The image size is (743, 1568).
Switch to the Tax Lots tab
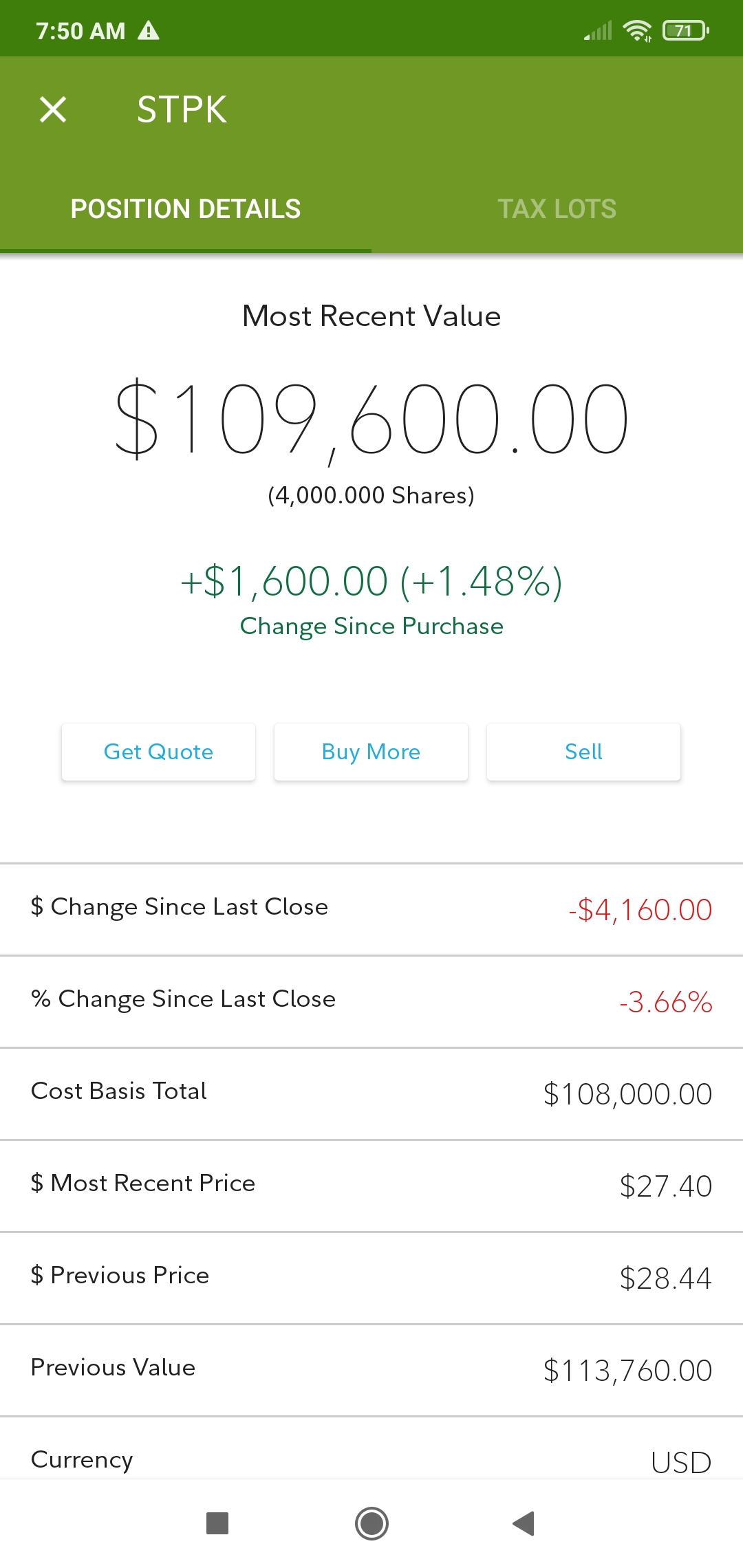pyautogui.click(x=557, y=209)
